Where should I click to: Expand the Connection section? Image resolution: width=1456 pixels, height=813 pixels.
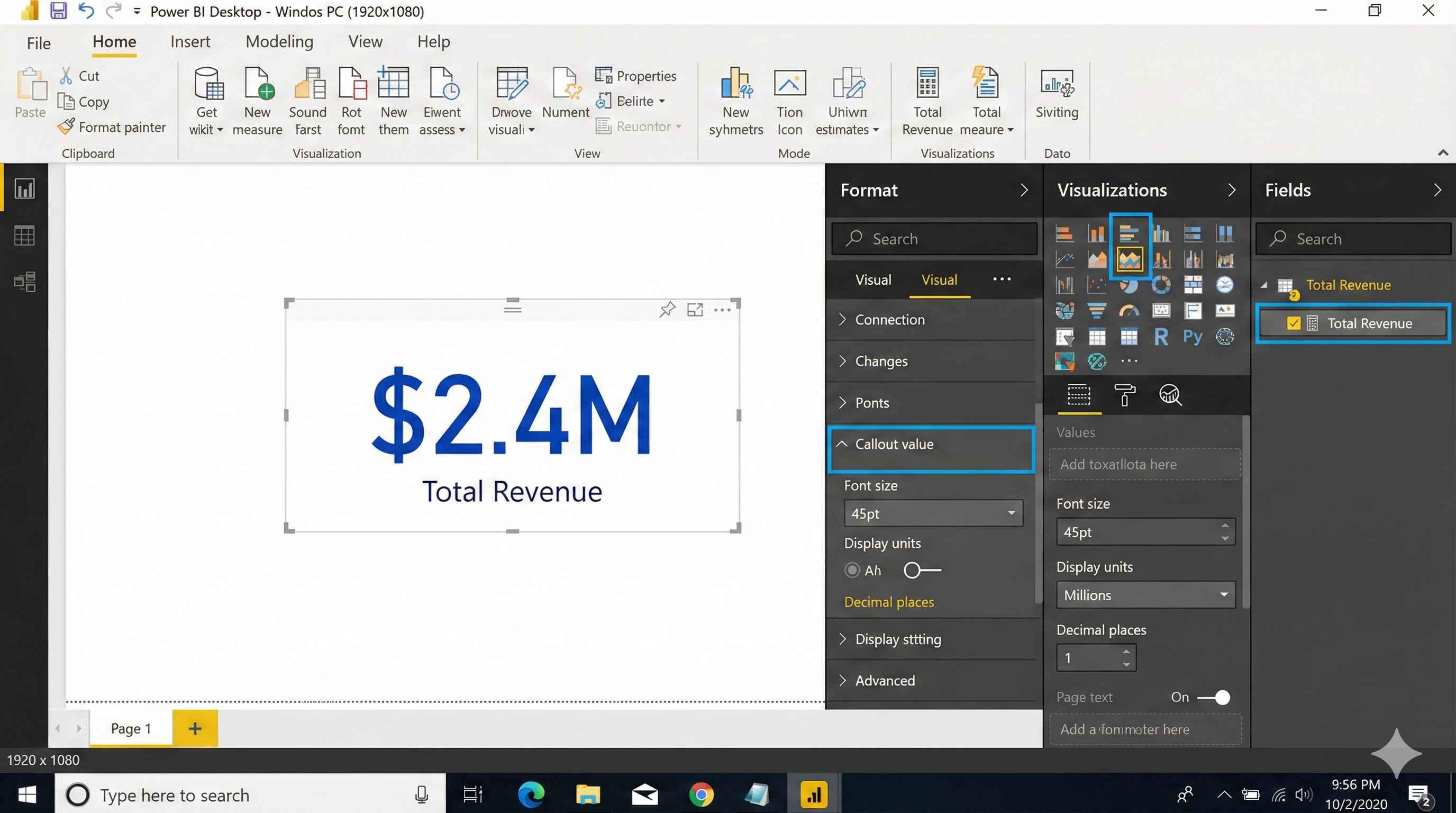(890, 320)
